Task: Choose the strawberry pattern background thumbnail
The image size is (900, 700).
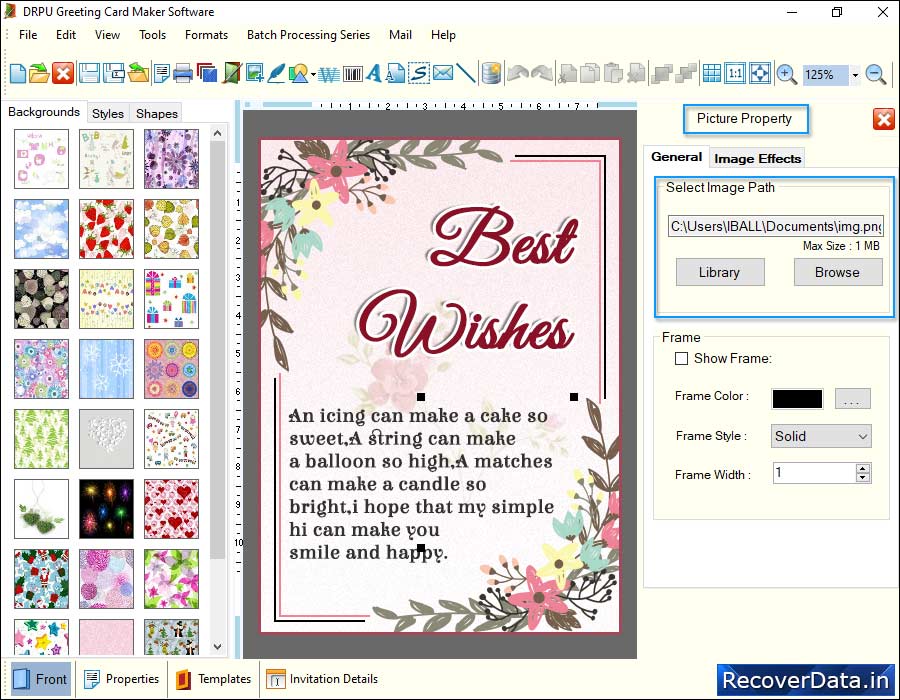Action: click(x=106, y=229)
